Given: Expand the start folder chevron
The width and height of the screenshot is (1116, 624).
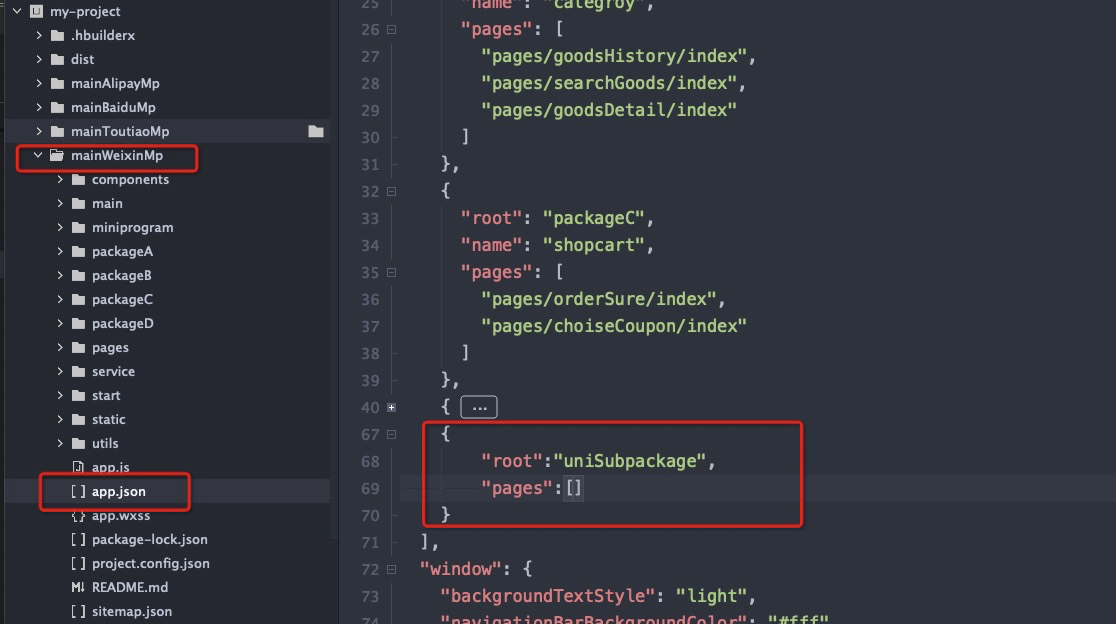Looking at the screenshot, I should (x=60, y=396).
